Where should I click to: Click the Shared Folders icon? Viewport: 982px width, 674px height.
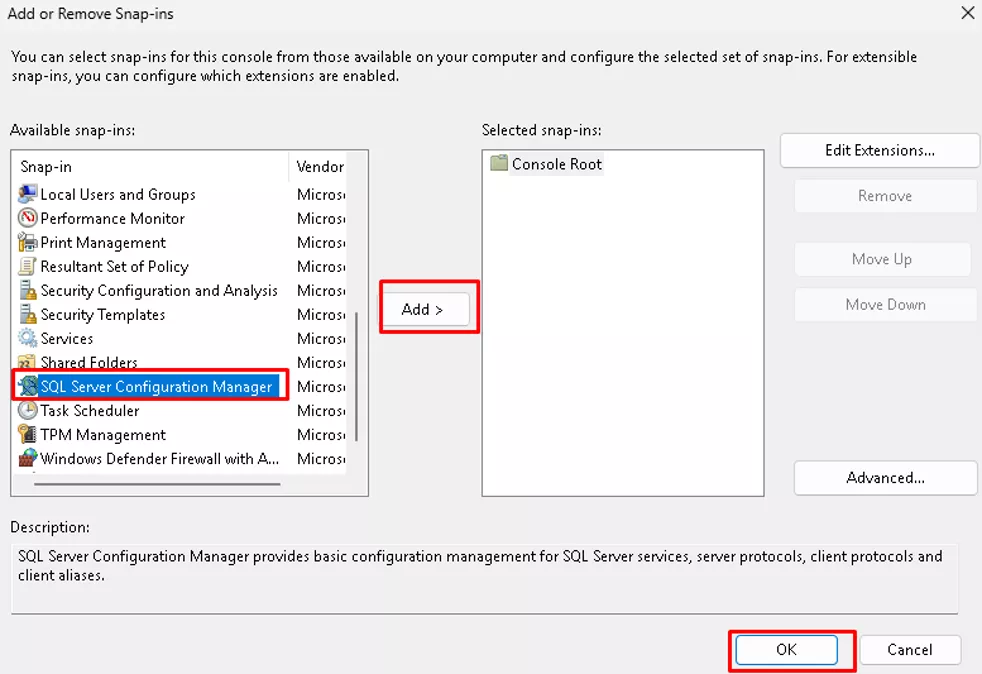(x=28, y=362)
